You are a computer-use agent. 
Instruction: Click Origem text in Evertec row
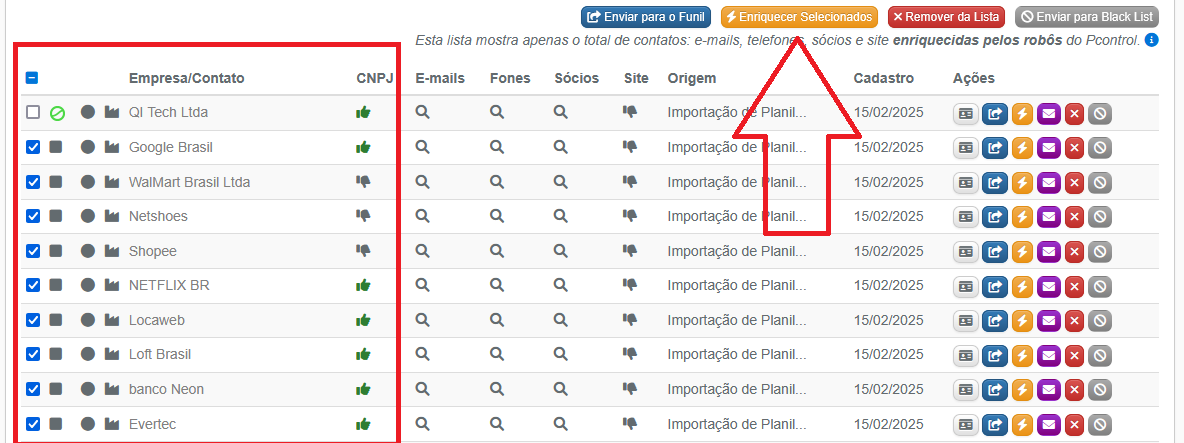737,423
